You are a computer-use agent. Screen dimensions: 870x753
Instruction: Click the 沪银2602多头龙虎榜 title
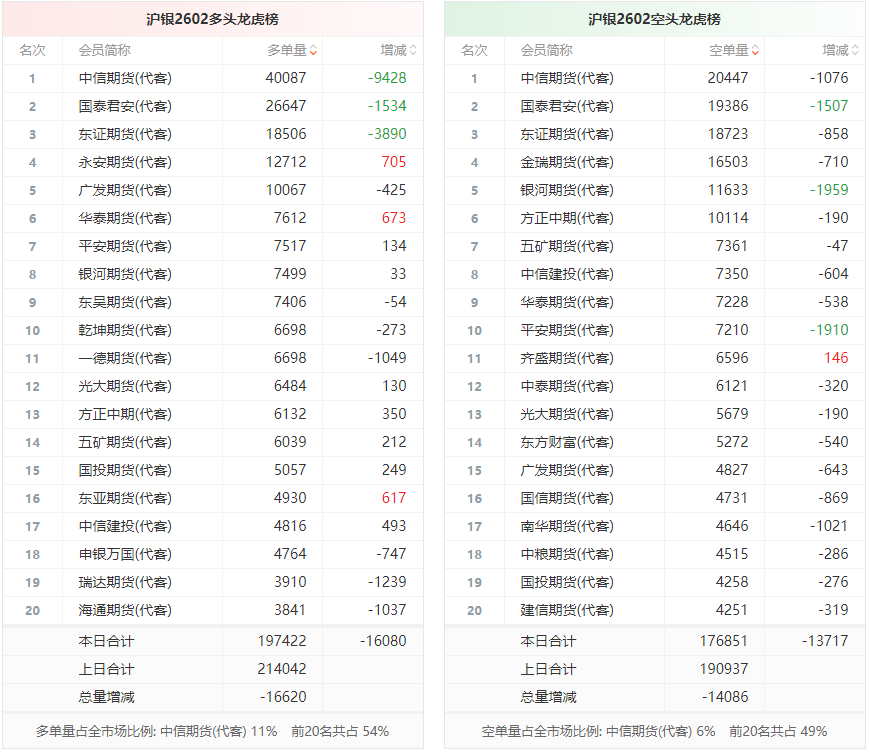pyautogui.click(x=213, y=19)
